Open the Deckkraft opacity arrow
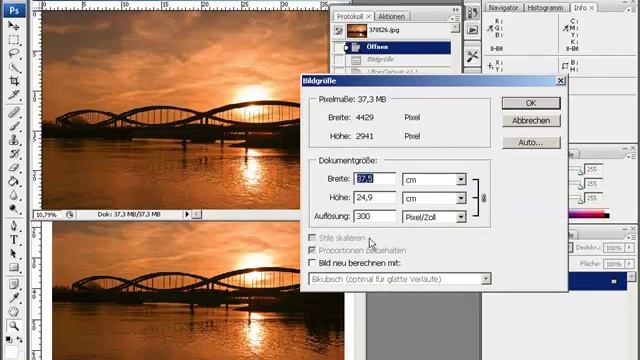 pyautogui.click(x=629, y=247)
